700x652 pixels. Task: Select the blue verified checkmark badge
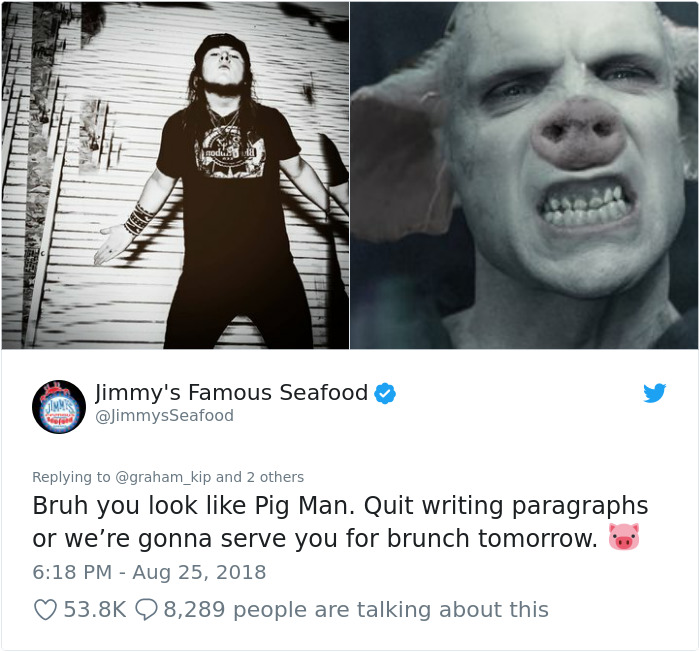pos(385,393)
